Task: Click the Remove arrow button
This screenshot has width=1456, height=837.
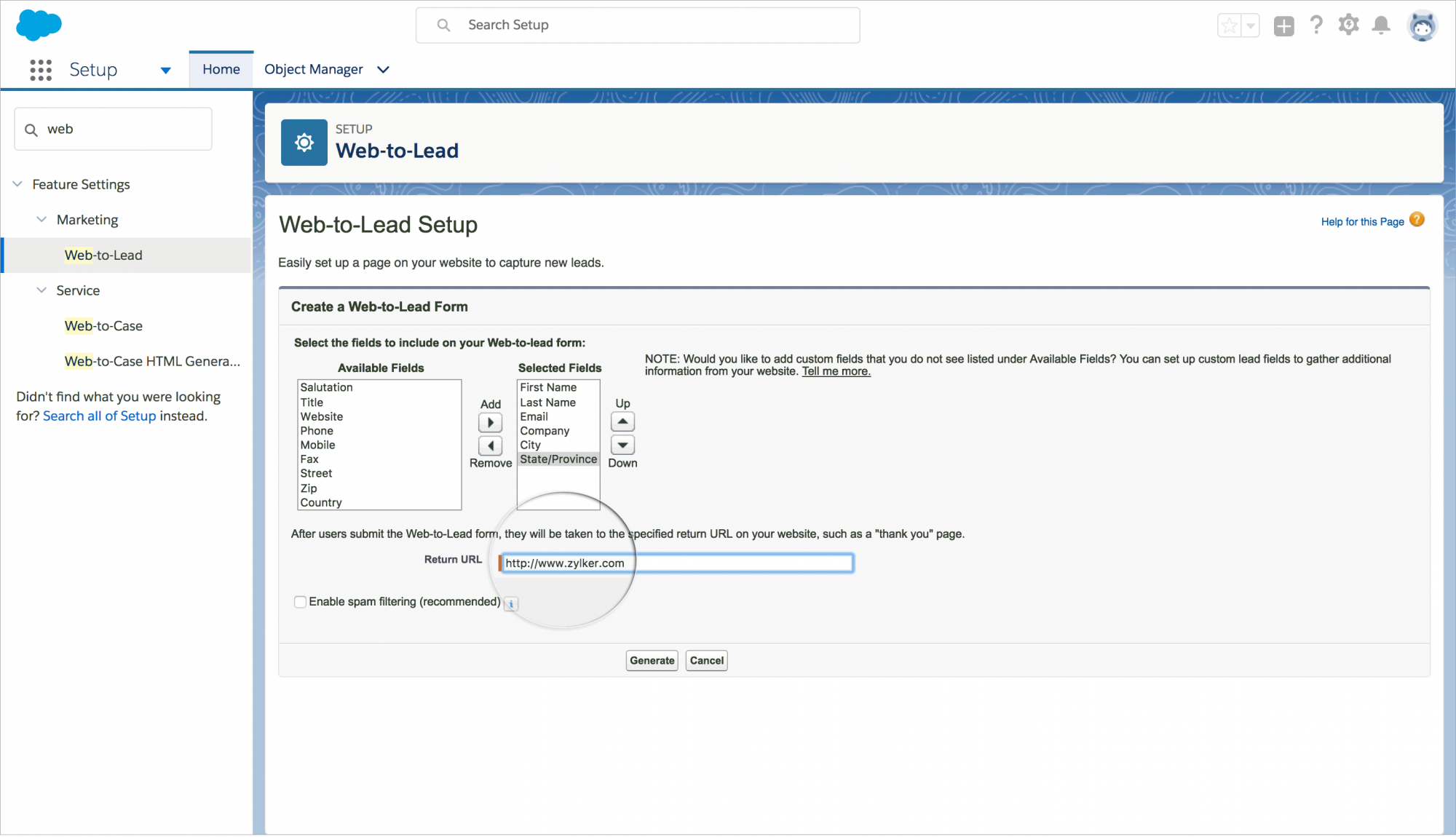Action: coord(490,445)
